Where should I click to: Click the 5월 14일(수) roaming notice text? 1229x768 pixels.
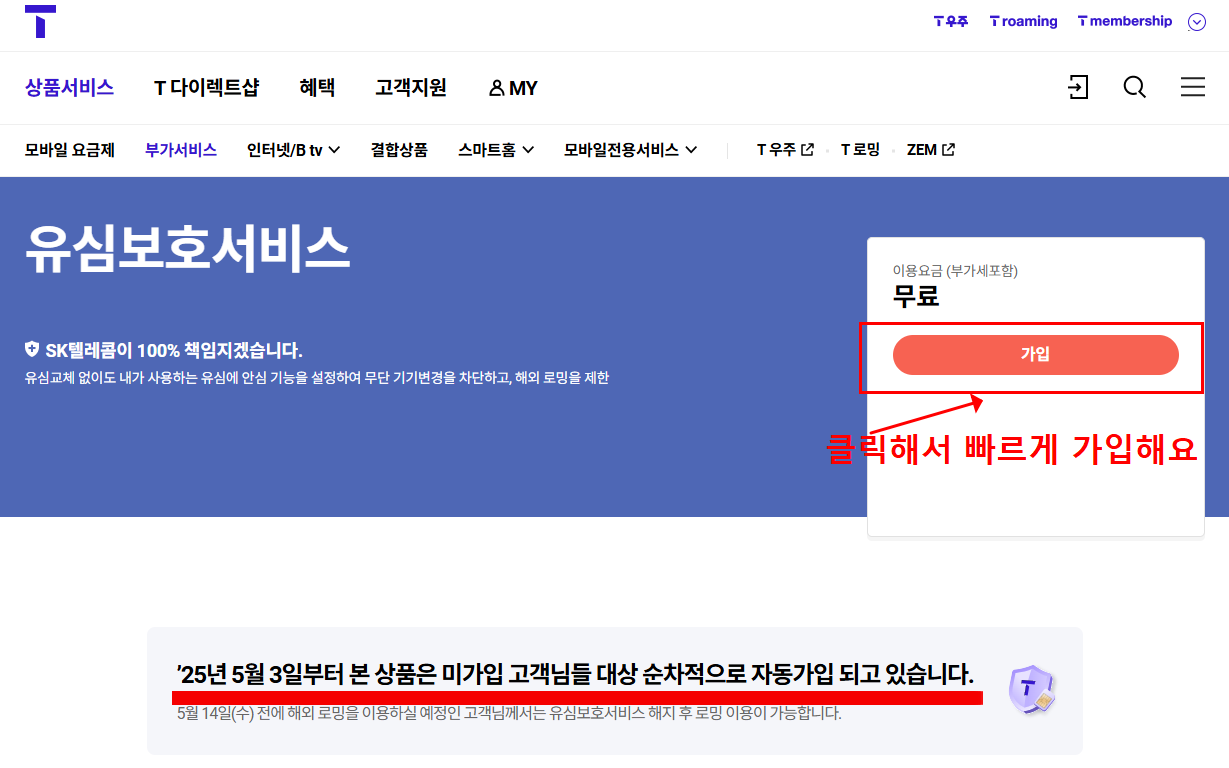[x=509, y=713]
